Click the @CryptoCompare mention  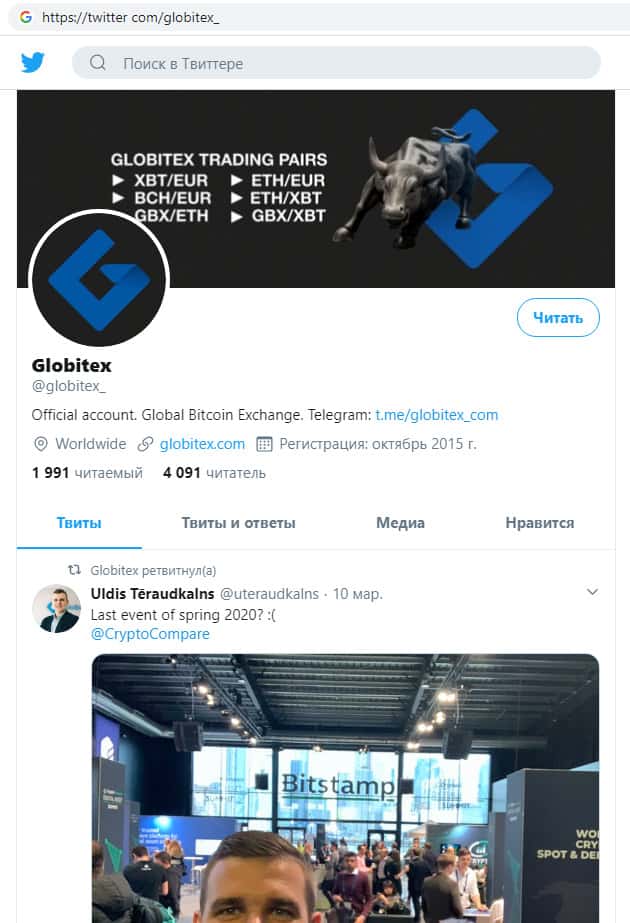point(150,634)
